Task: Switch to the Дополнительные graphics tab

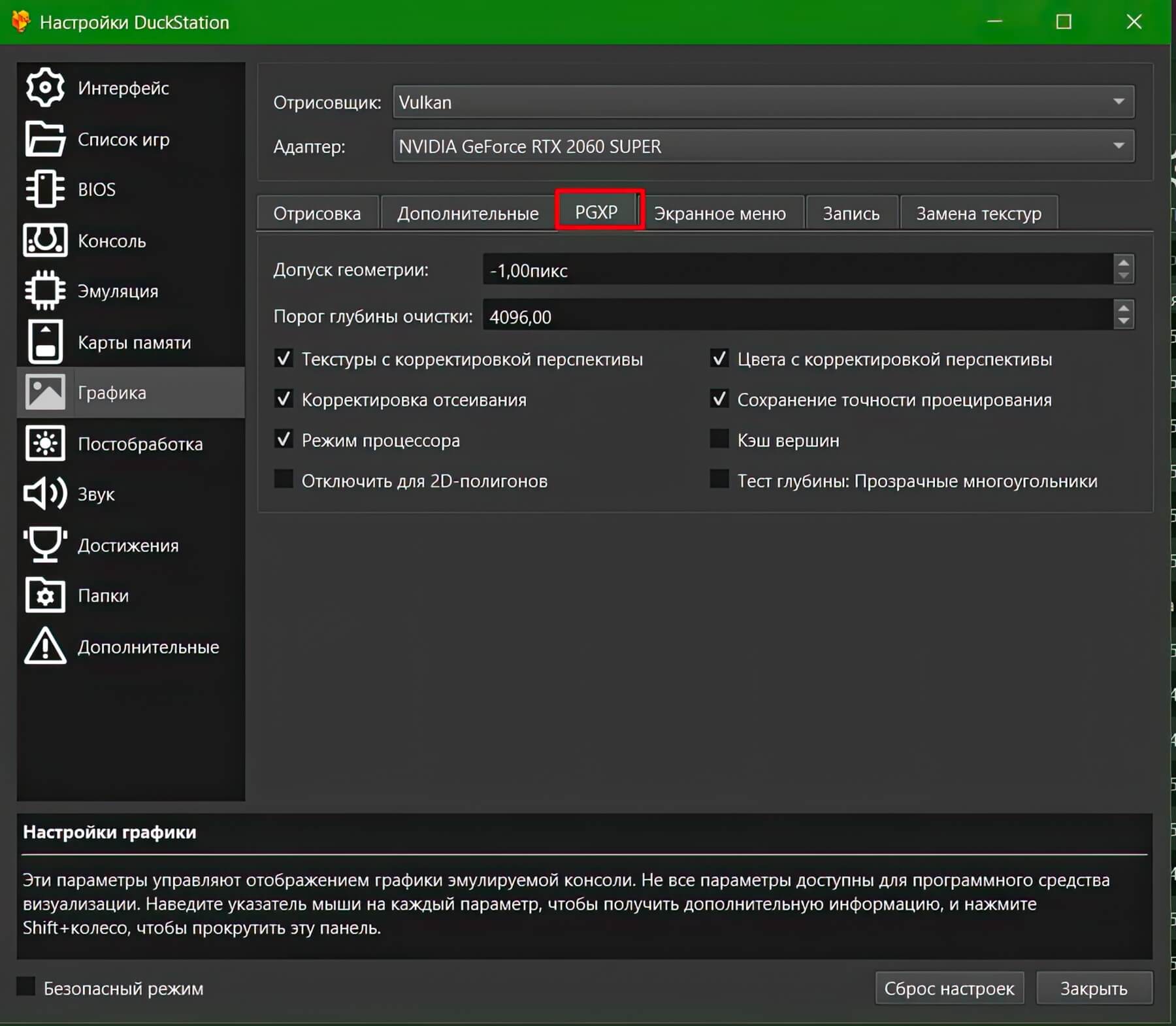Action: click(468, 213)
